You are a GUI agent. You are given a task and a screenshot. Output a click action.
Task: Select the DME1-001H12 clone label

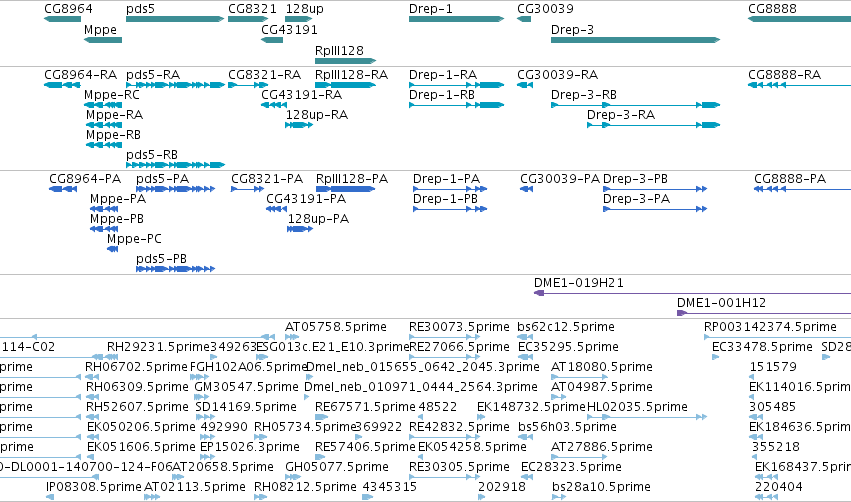tap(721, 303)
